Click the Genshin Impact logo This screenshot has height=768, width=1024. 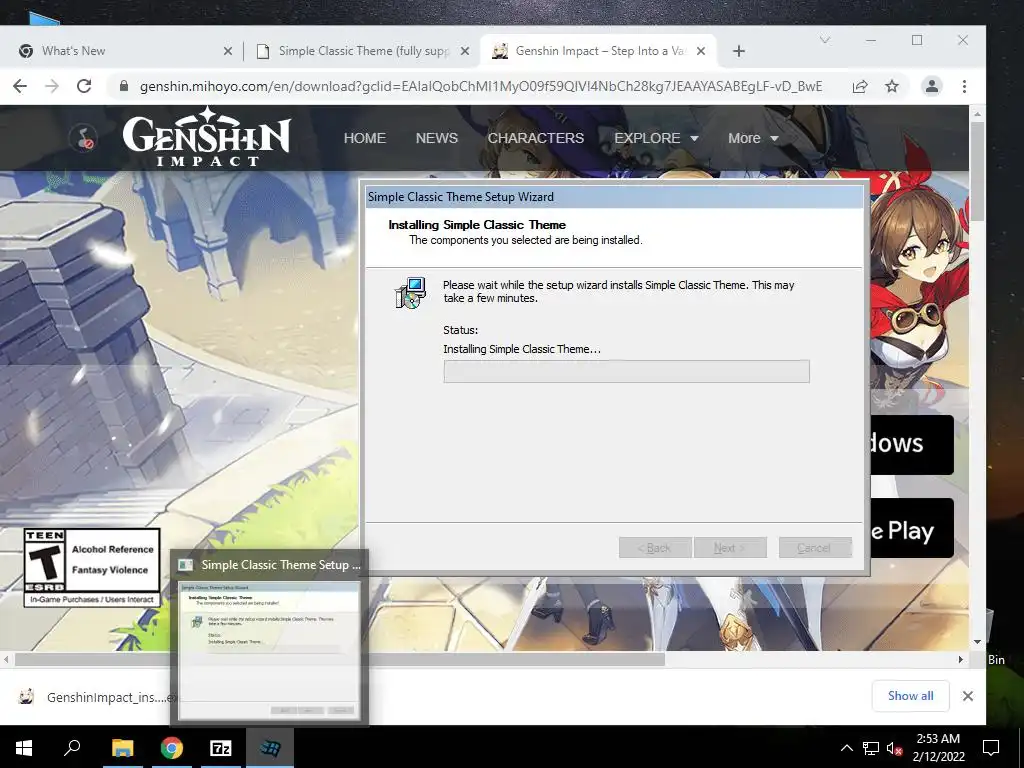click(206, 137)
